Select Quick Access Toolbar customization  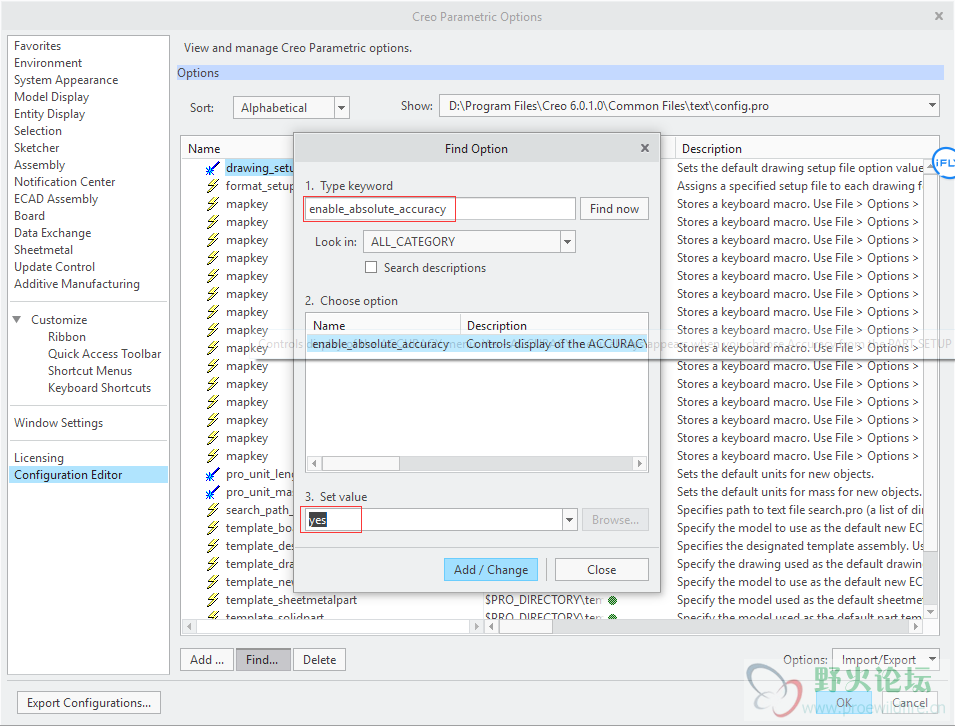105,354
